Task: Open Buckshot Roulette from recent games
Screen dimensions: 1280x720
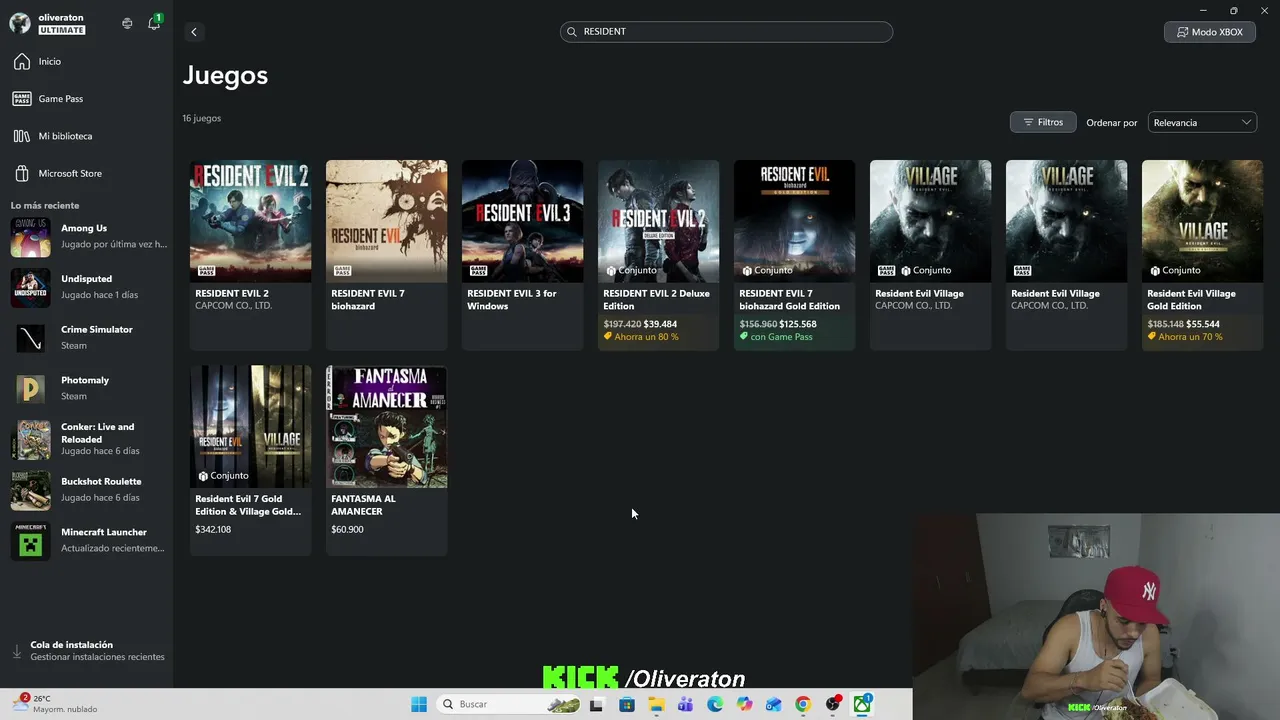Action: tap(87, 489)
